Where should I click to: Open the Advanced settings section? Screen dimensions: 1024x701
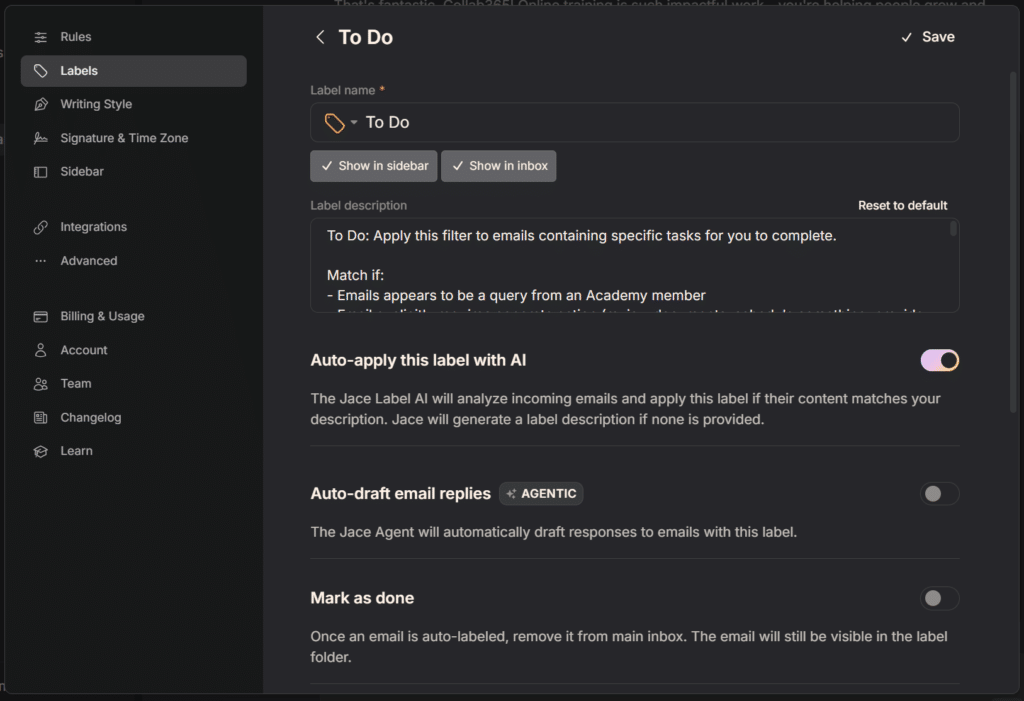[88, 261]
